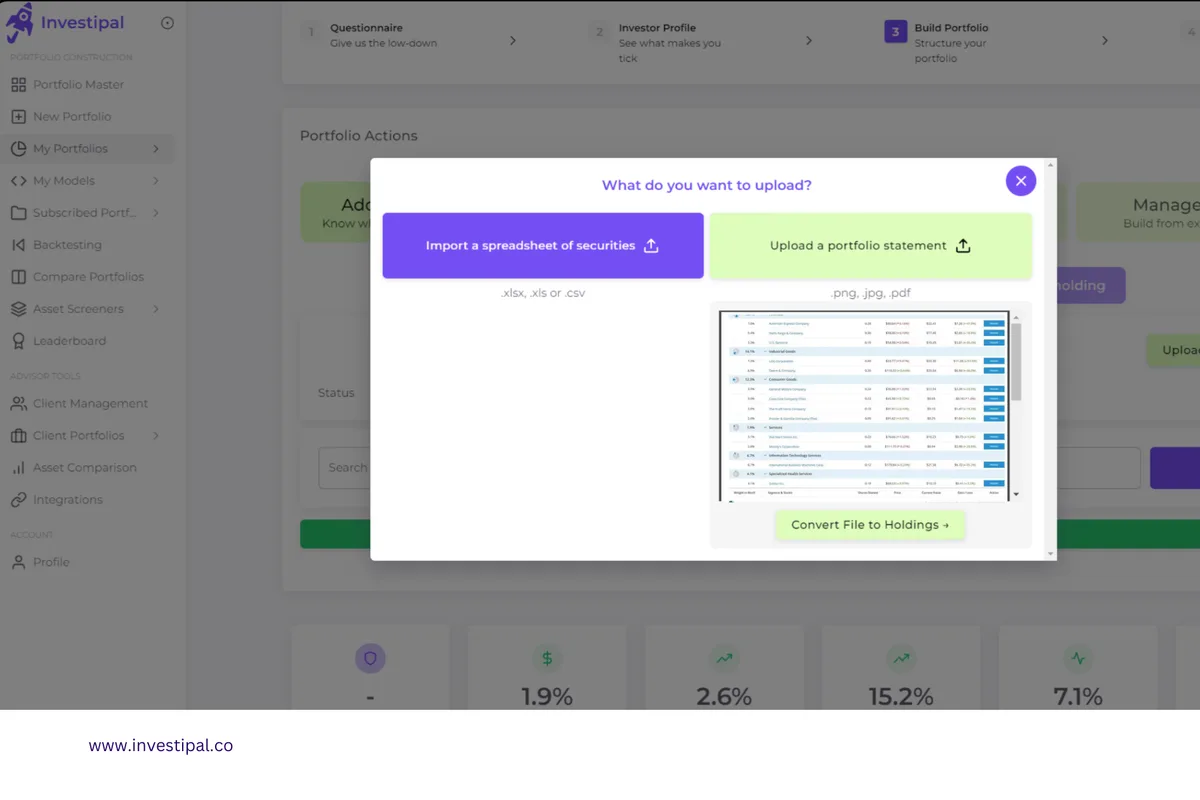The height and width of the screenshot is (800, 1200).
Task: Click the Client Management people icon
Action: tap(18, 404)
